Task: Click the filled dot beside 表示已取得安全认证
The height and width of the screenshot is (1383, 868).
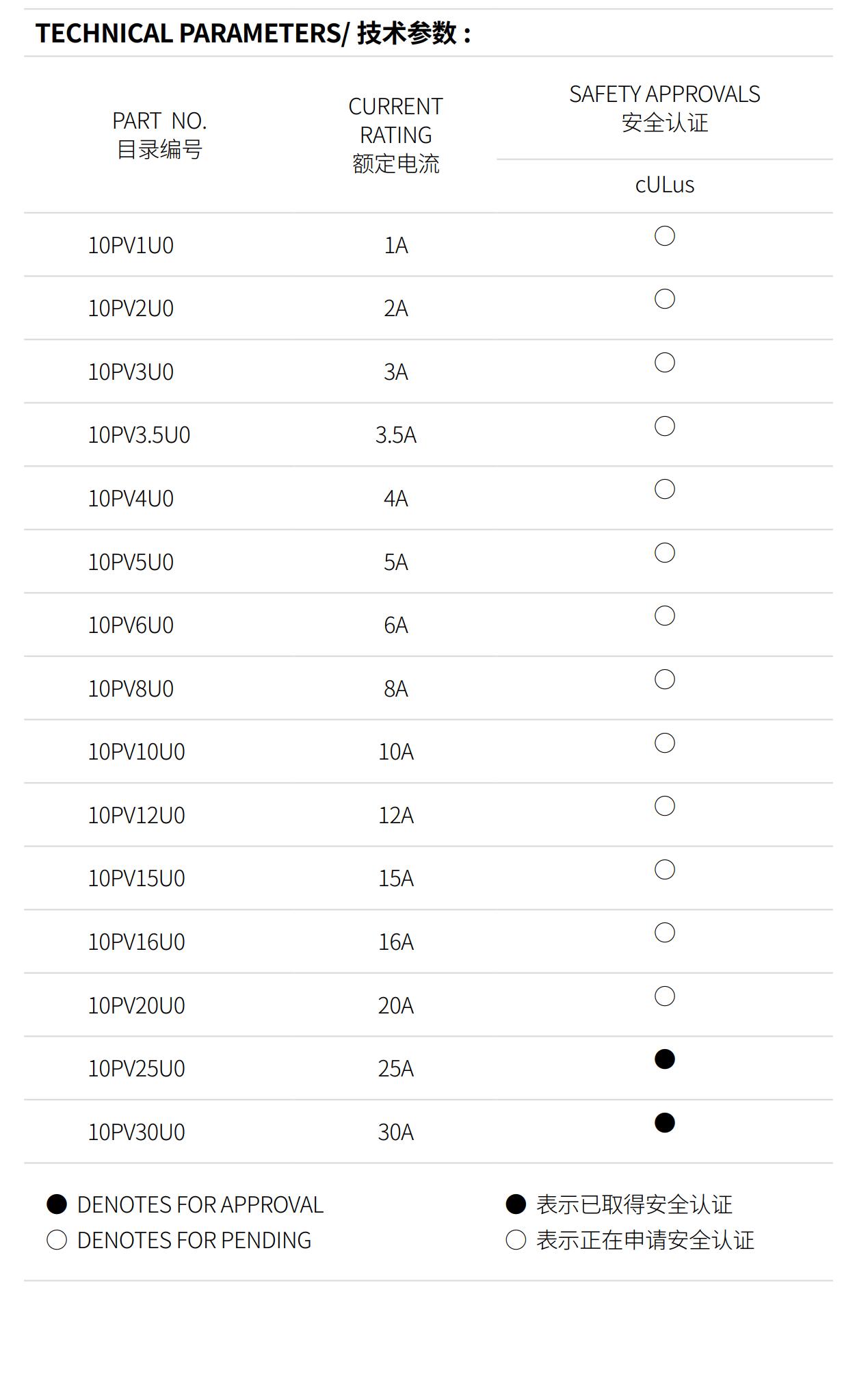Action: [x=516, y=1204]
